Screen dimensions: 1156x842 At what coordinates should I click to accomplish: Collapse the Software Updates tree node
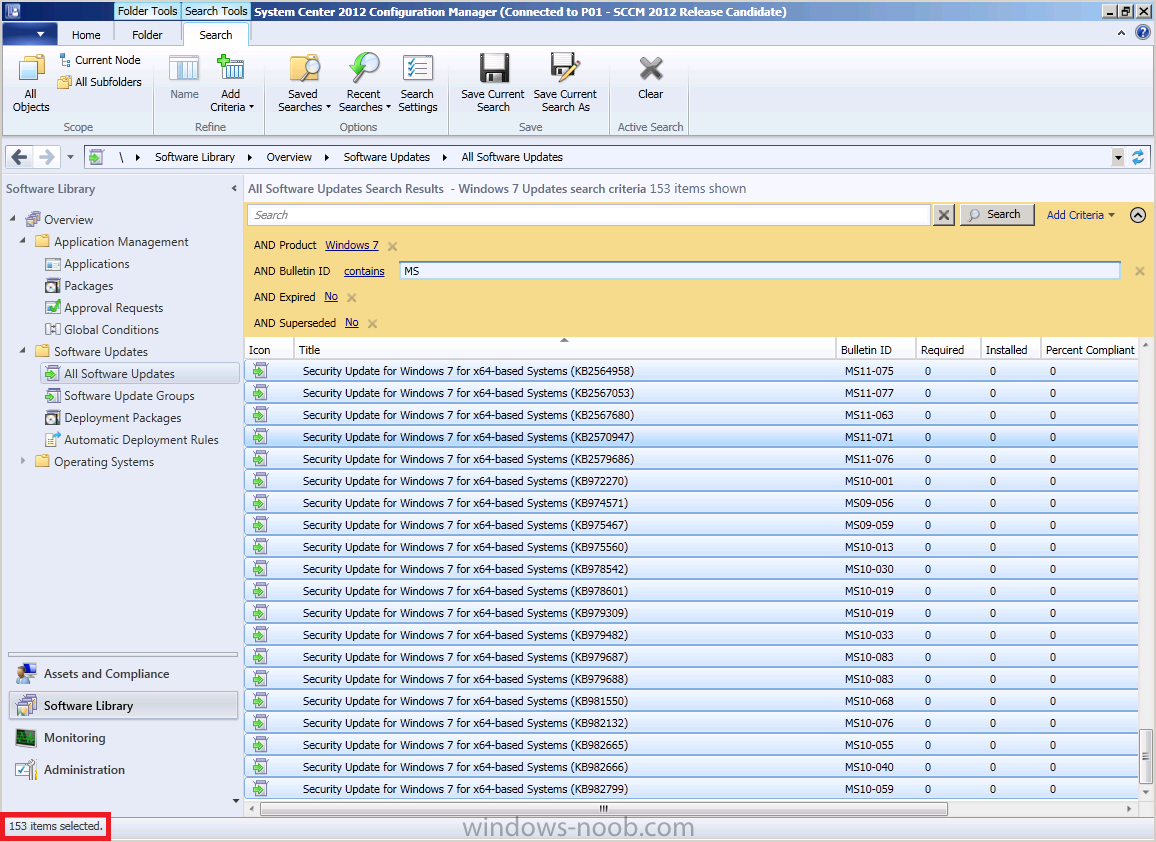(23, 351)
